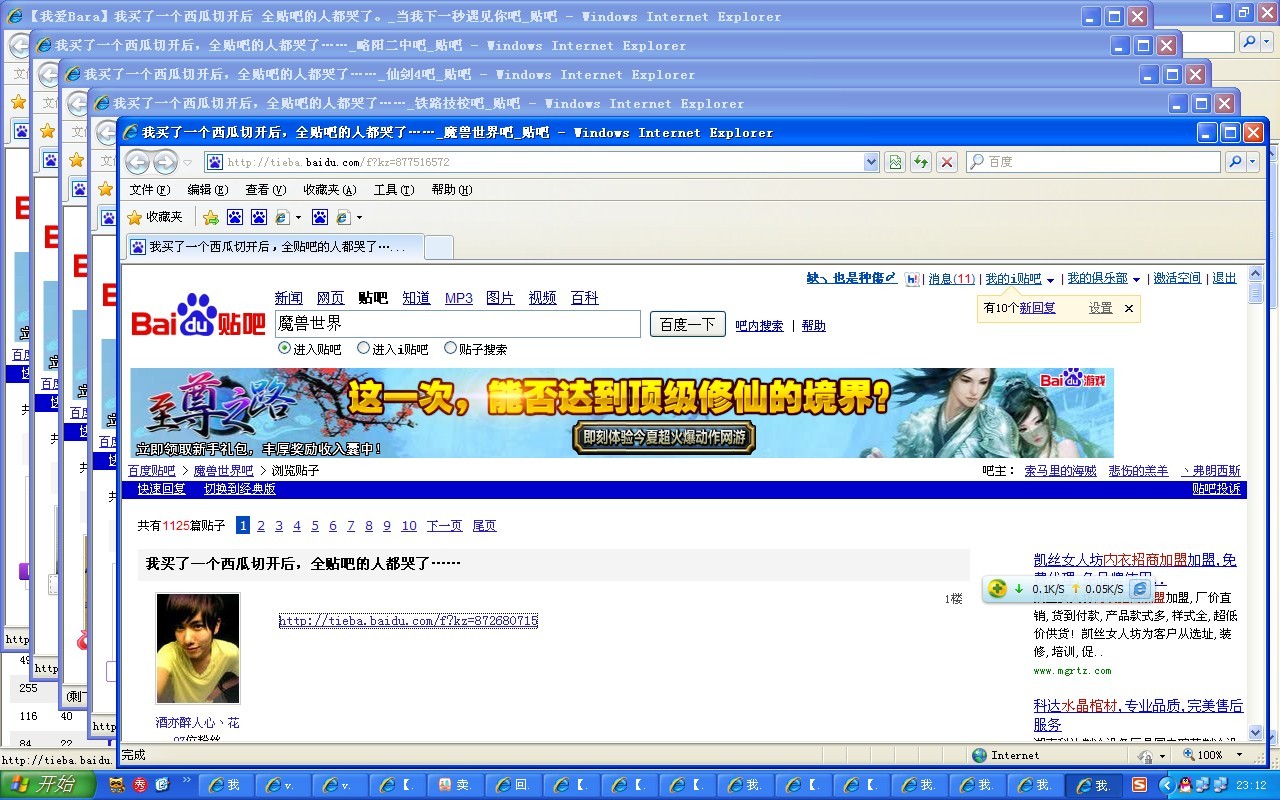This screenshot has width=1280, height=800.
Task: Click the 新回复 link in notification
Action: pos(1037,308)
